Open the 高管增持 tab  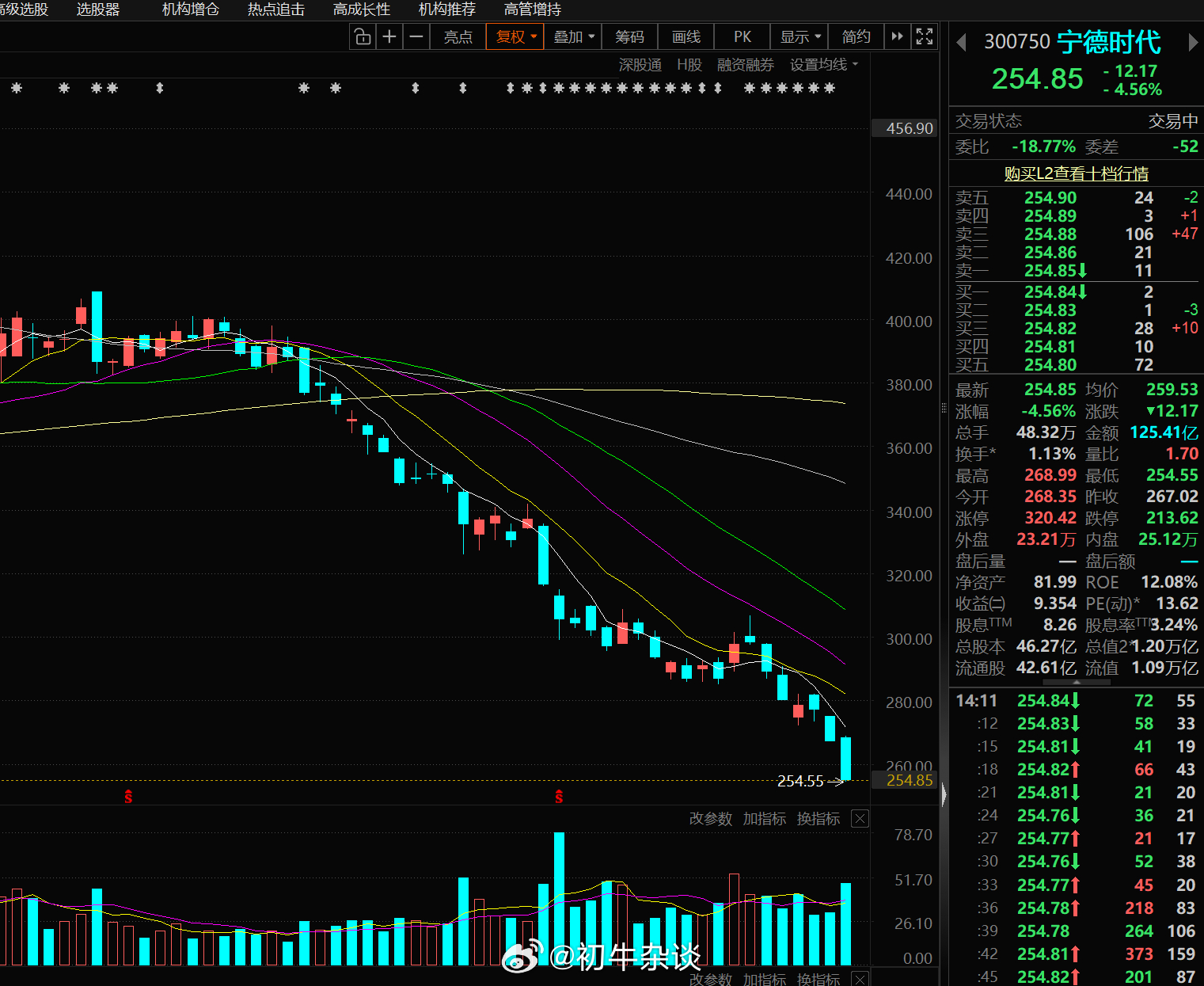[x=533, y=10]
